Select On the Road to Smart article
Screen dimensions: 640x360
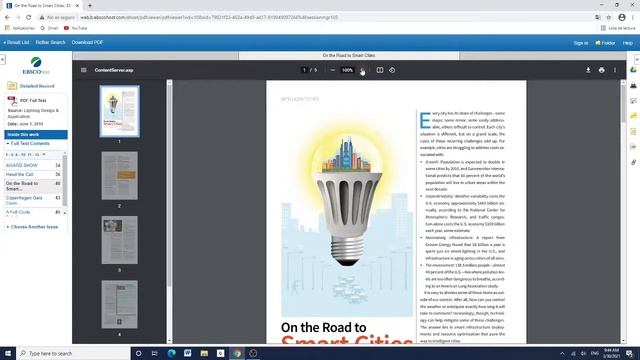coord(22,186)
